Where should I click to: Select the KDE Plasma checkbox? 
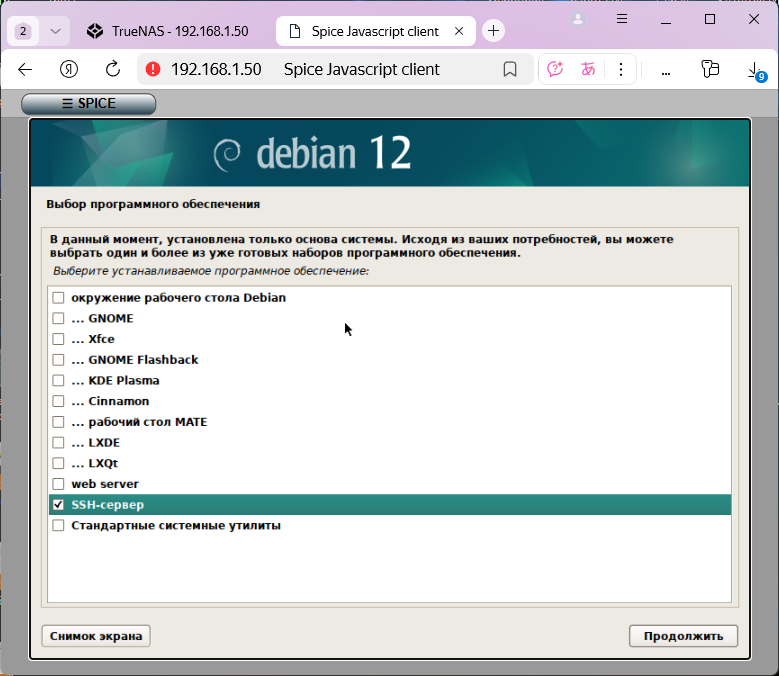pyautogui.click(x=58, y=380)
